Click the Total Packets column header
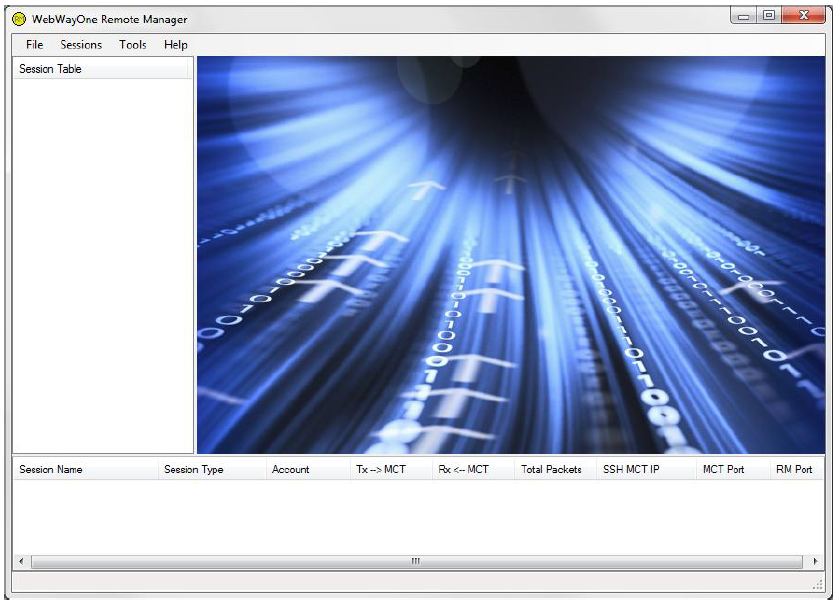Image resolution: width=835 pixels, height=601 pixels. pyautogui.click(x=553, y=469)
